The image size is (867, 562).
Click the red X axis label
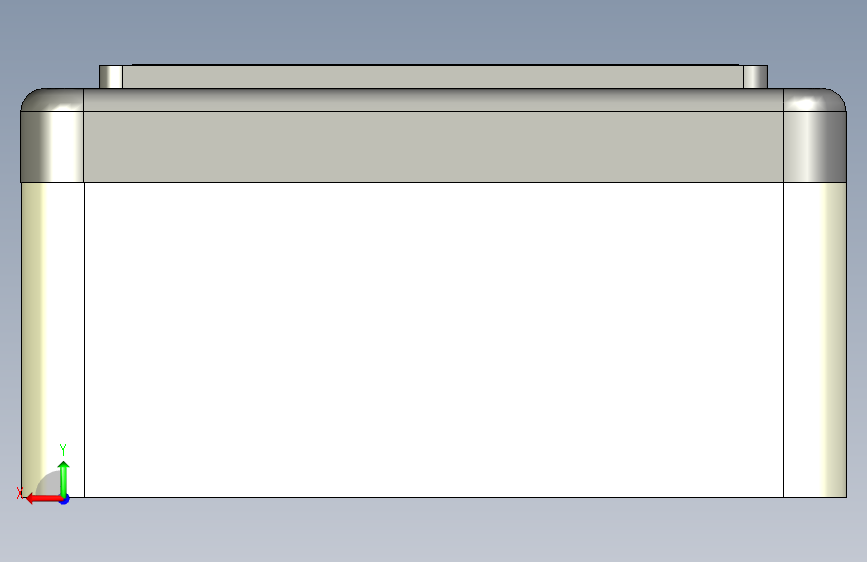pos(20,493)
